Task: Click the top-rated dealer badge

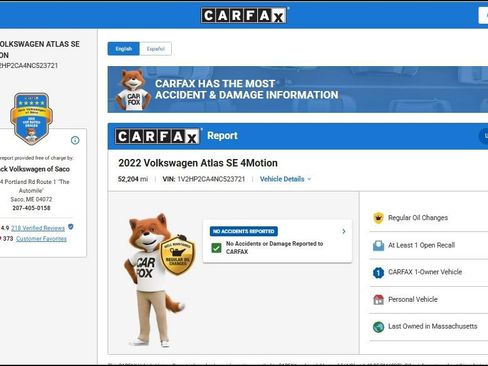Action: (x=31, y=119)
